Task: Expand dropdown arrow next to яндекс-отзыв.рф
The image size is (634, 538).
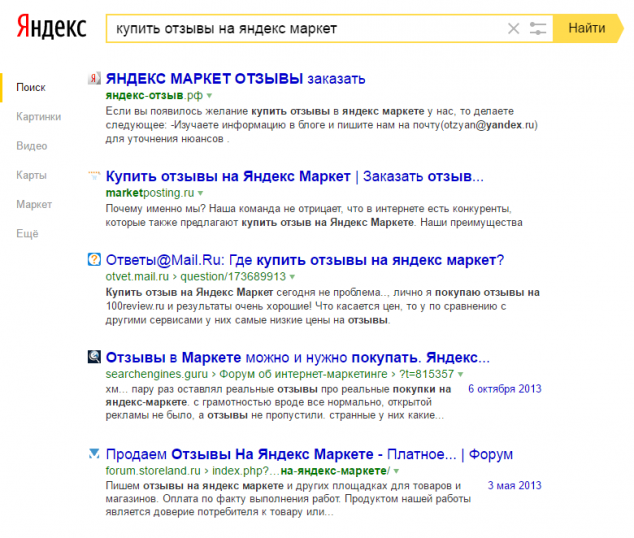Action: point(209,96)
